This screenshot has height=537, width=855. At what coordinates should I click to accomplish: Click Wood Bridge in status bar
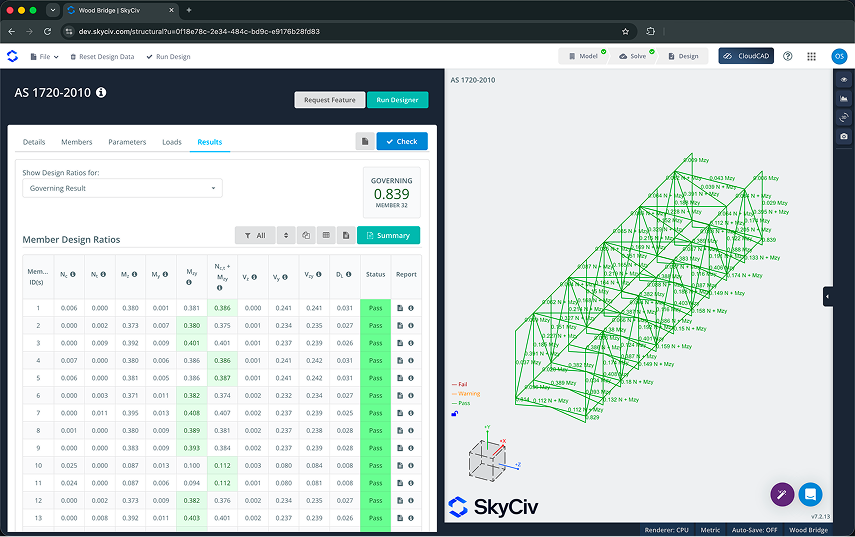808,530
